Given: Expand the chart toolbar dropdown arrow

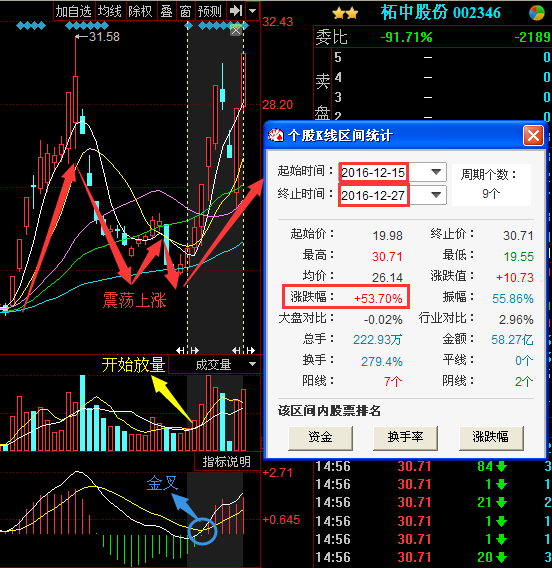Looking at the screenshot, I should point(252,11).
